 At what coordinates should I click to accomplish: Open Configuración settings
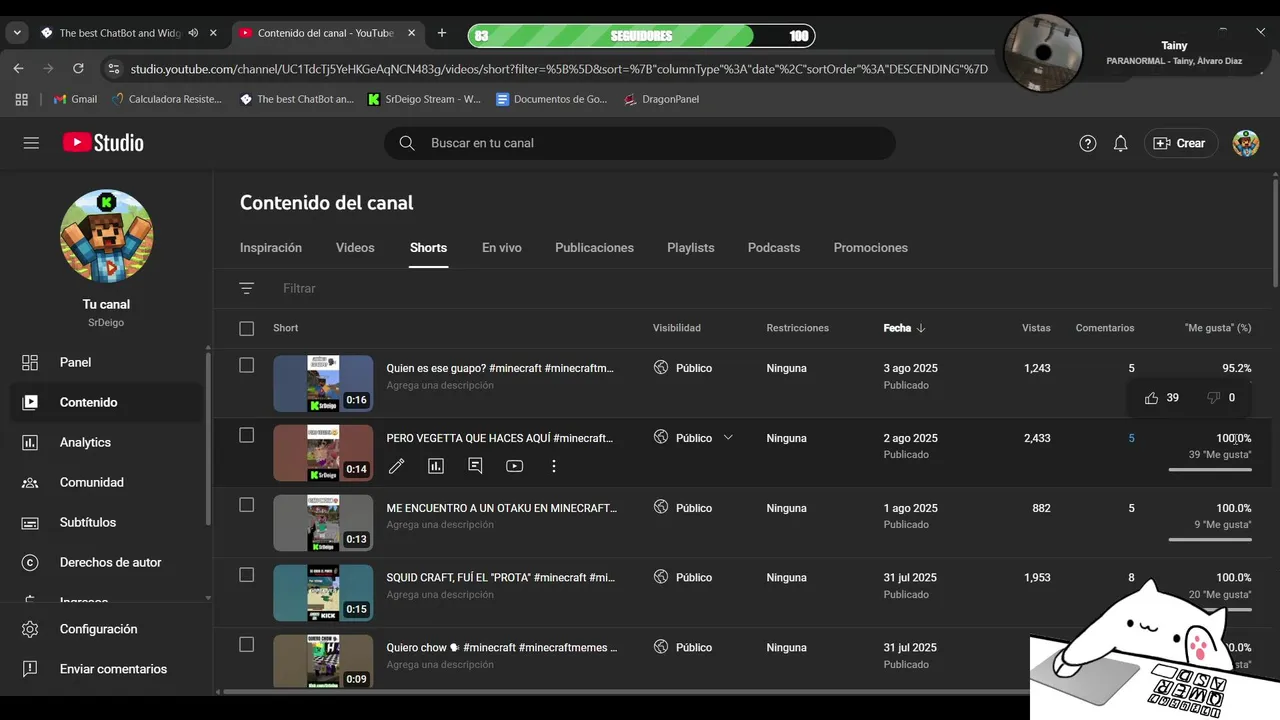coord(105,629)
